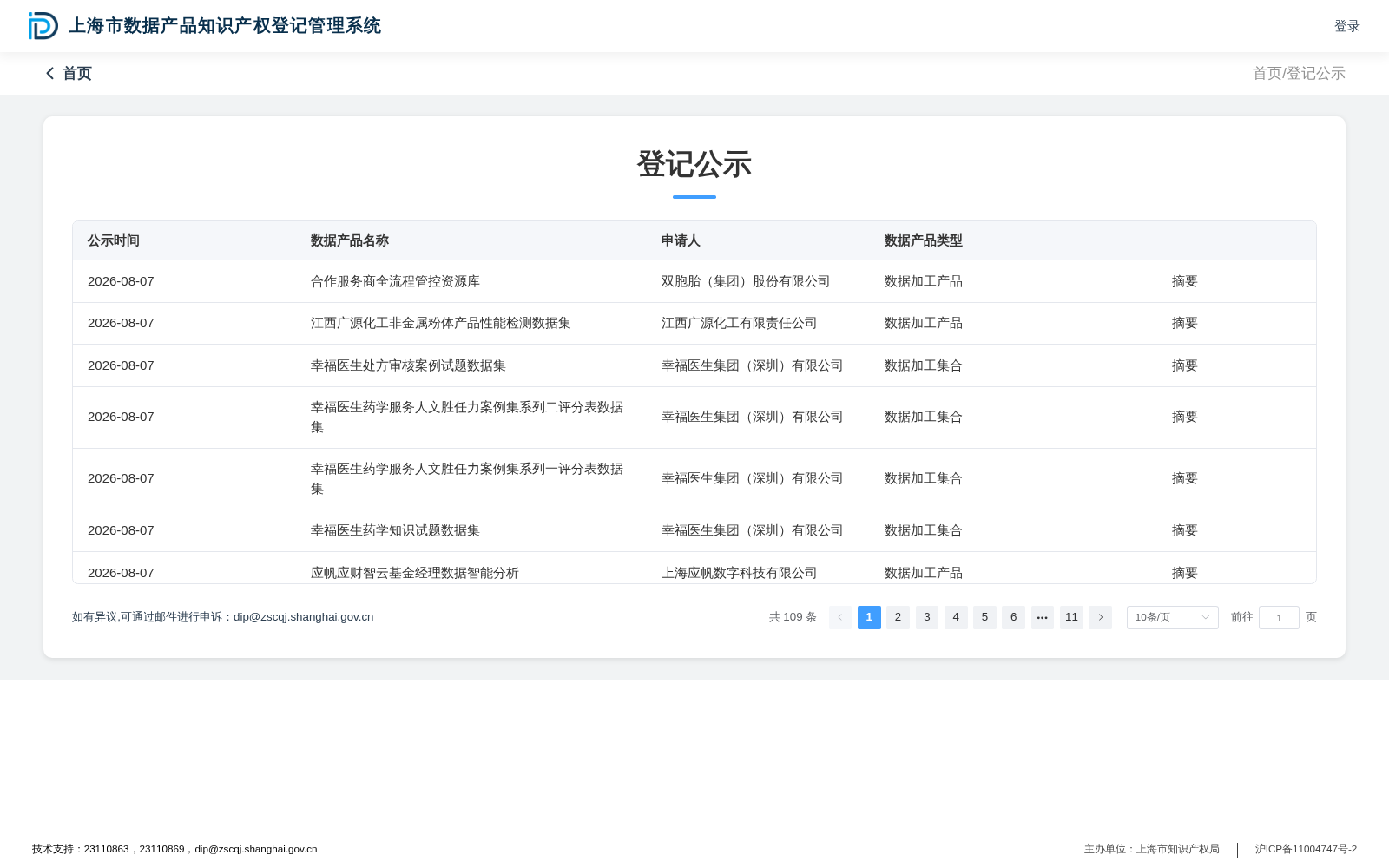The image size is (1389, 868).
Task: Click applicant 双胞胎（集团）股份有限公司
Action: coord(746,281)
